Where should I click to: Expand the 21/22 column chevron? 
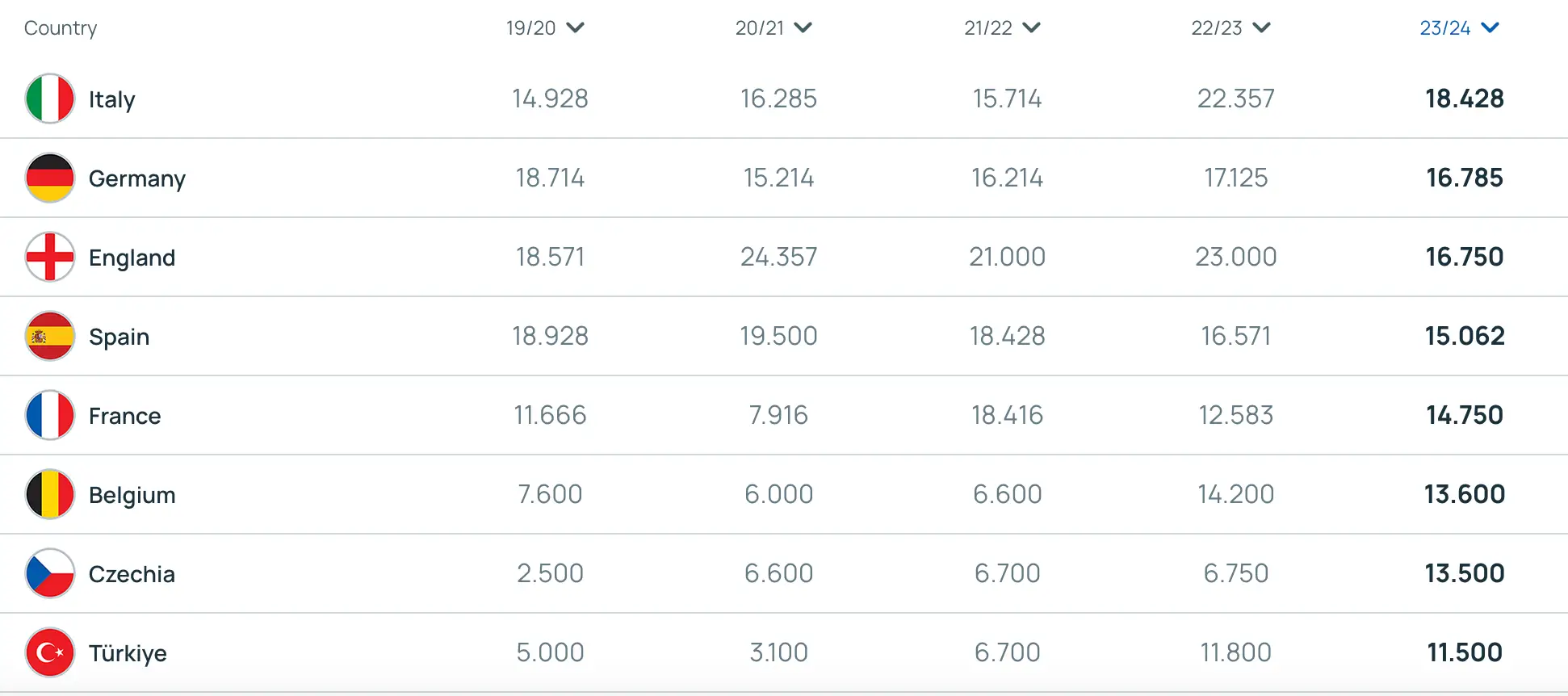coord(1030,27)
